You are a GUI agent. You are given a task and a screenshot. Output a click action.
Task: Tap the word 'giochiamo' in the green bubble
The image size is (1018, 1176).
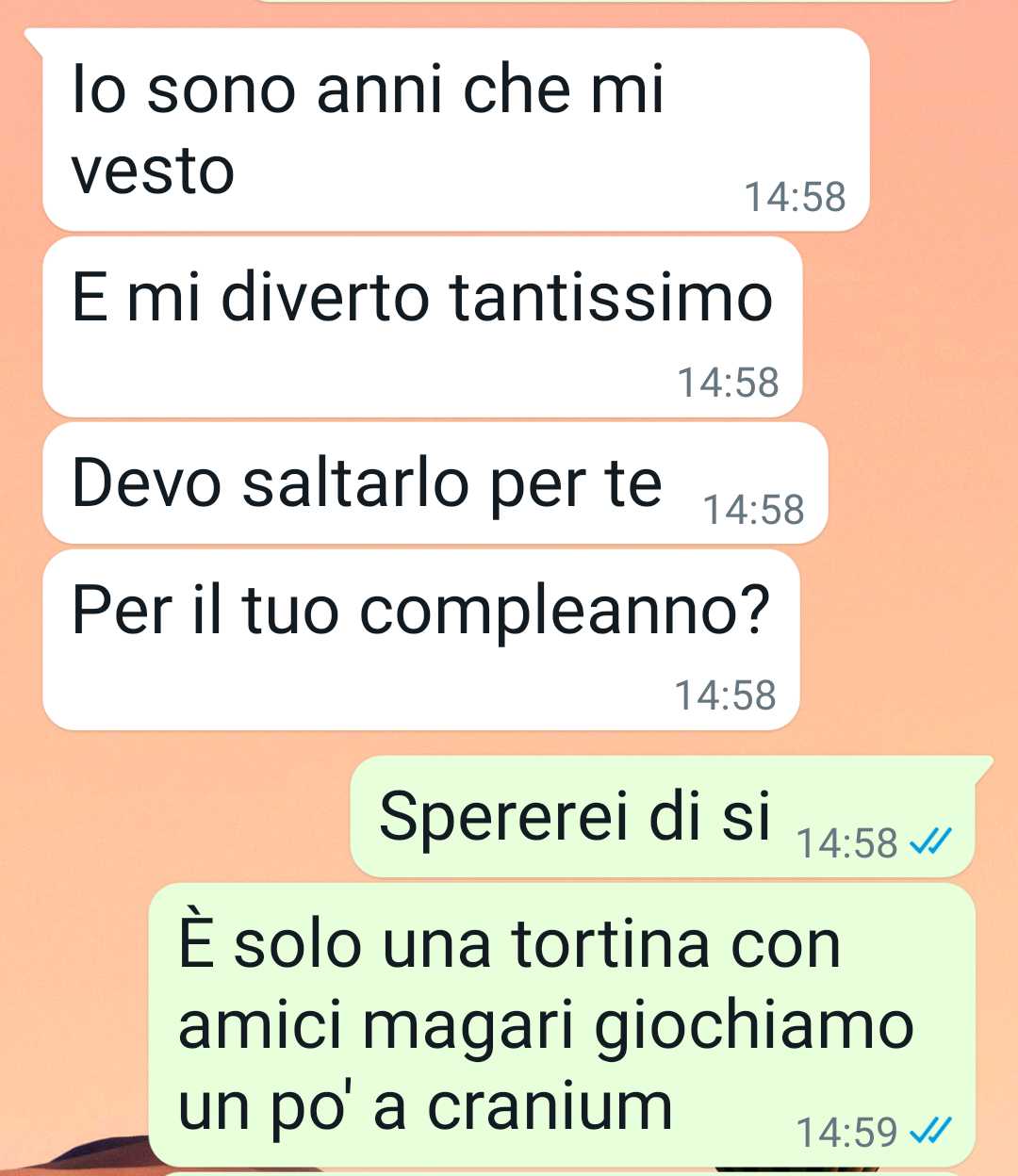(754, 1026)
